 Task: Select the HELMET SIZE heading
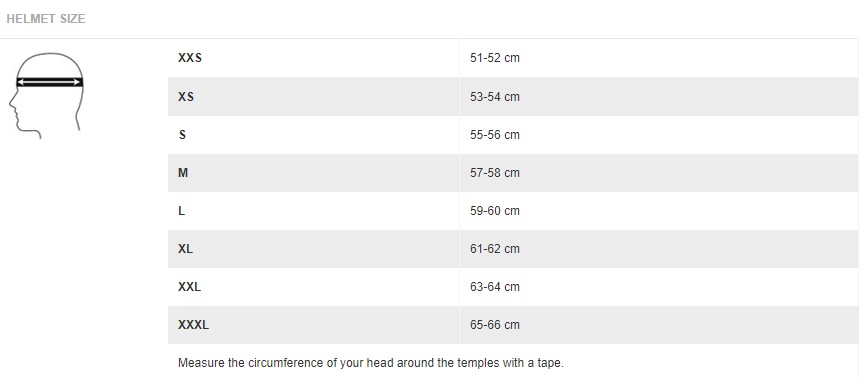coord(46,19)
